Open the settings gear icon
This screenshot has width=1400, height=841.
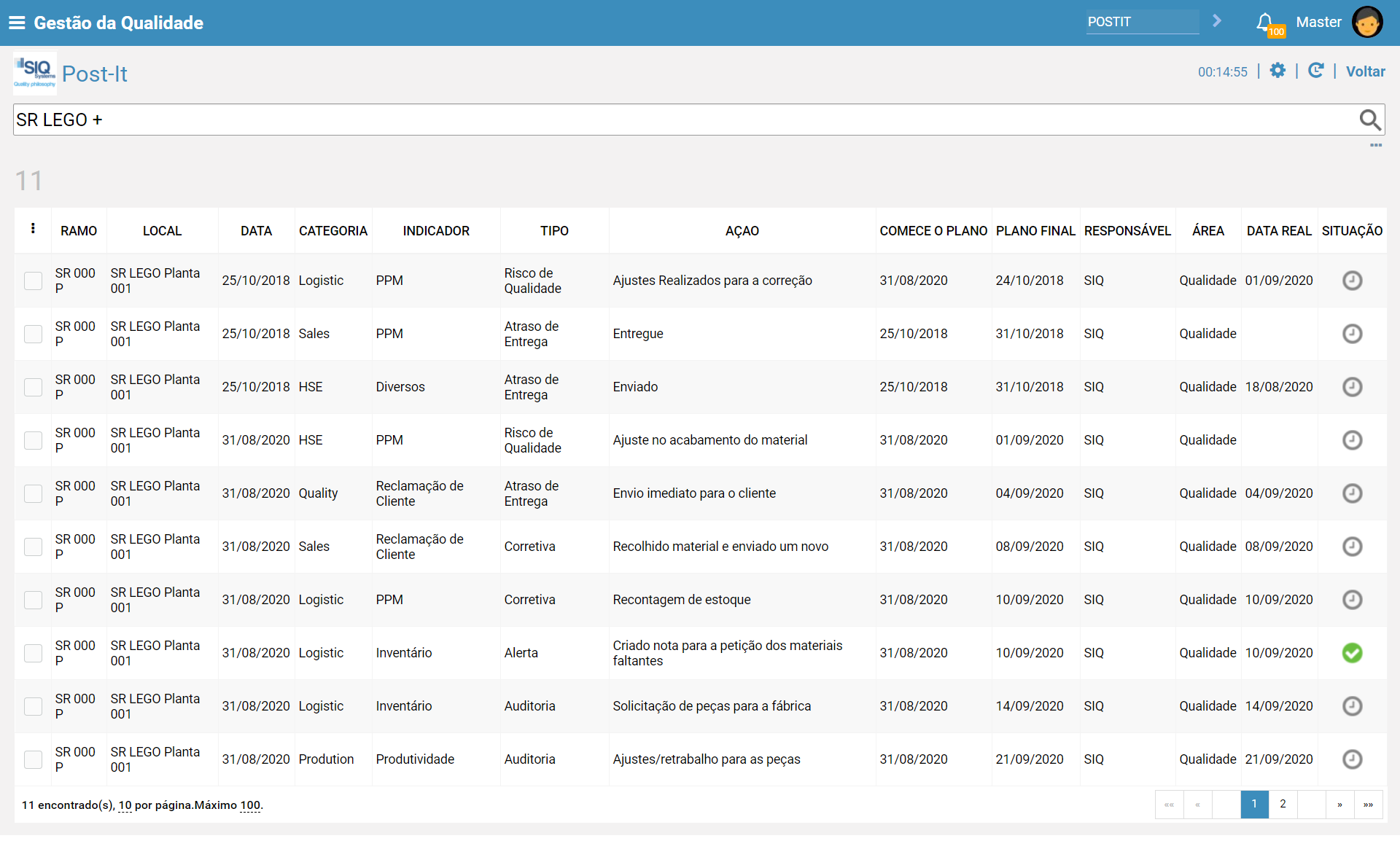[1277, 71]
